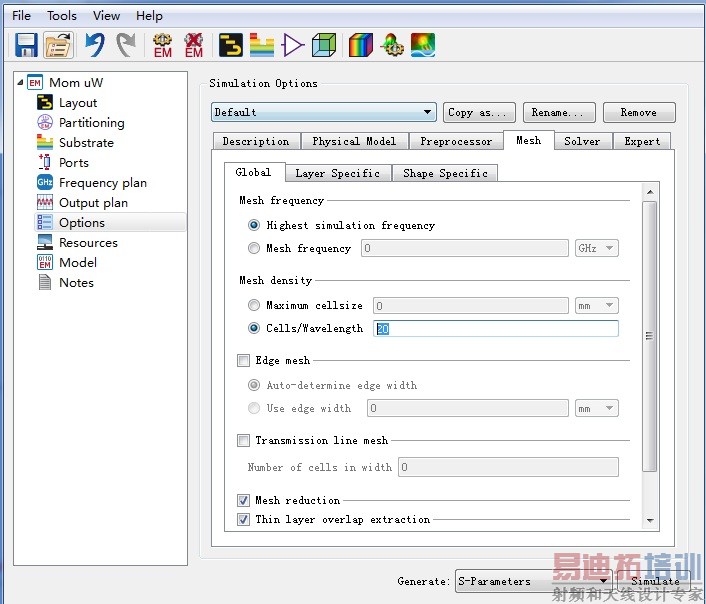The image size is (706, 604).
Task: Click the blue Undo arrow icon
Action: [95, 45]
